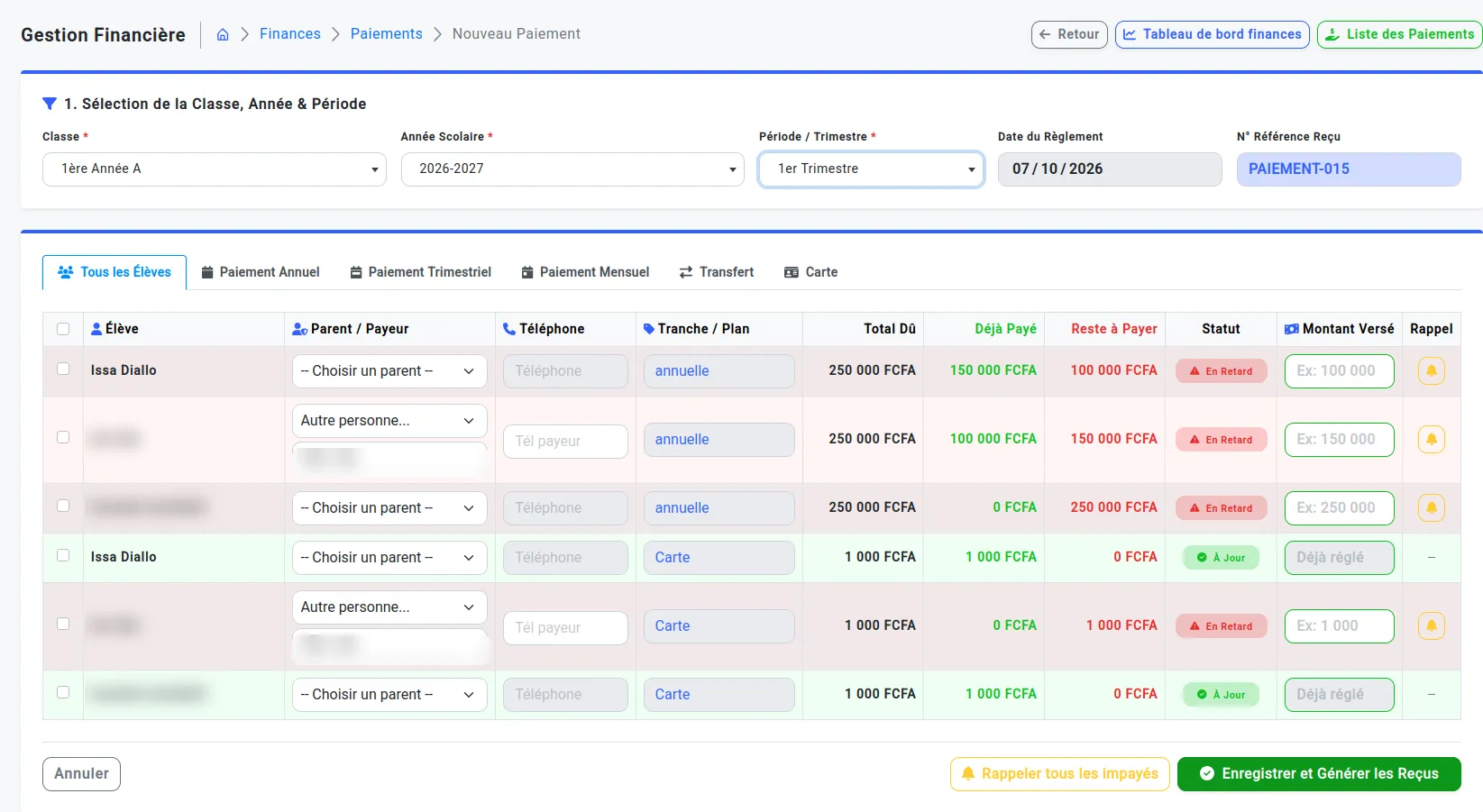Click Montant Versé field Ex: 100 000
1483x812 pixels.
click(x=1340, y=371)
